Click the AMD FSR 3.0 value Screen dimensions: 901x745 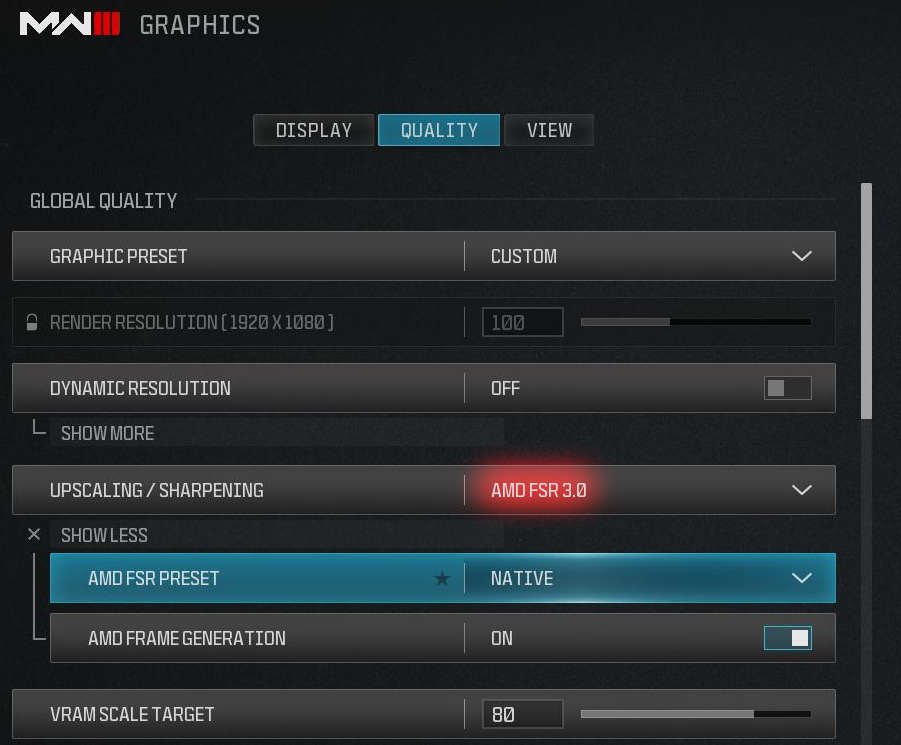tap(538, 490)
